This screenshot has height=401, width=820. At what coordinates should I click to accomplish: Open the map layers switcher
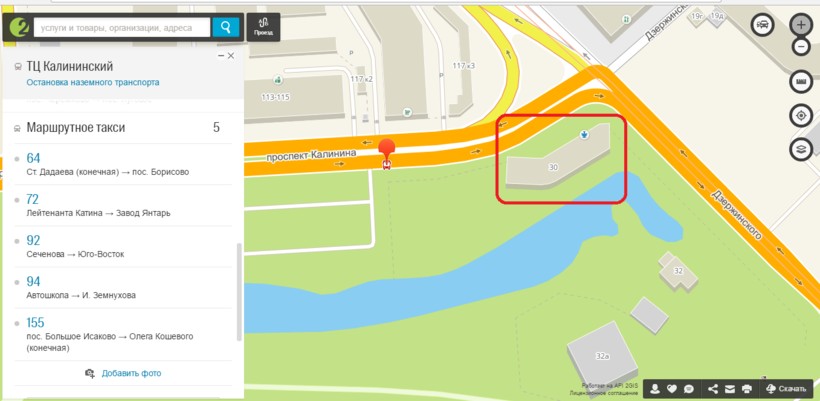pyautogui.click(x=801, y=150)
